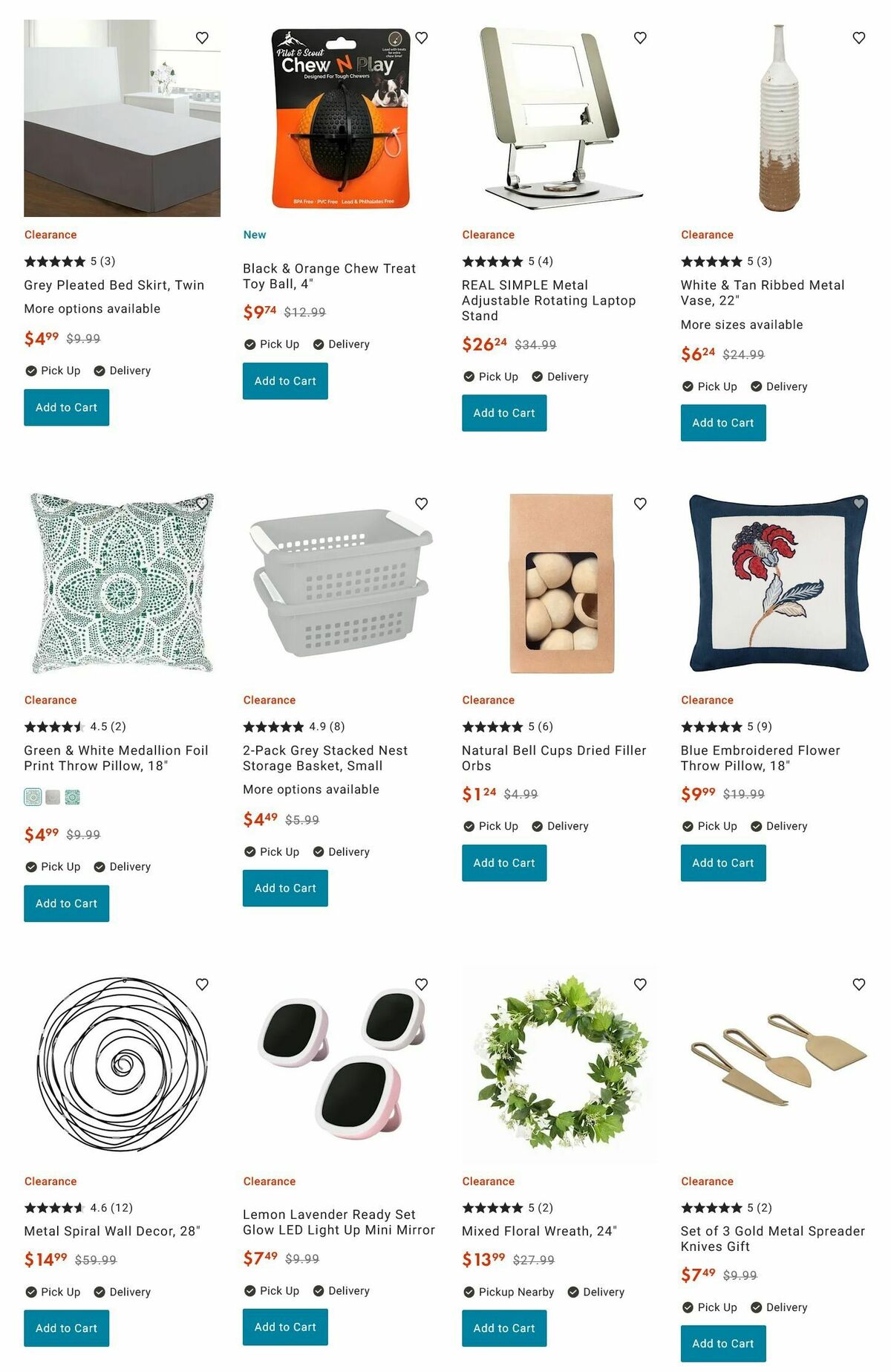
Task: Save REAL SIMPLE Laptop Stand to wishlist
Action: coord(640,38)
